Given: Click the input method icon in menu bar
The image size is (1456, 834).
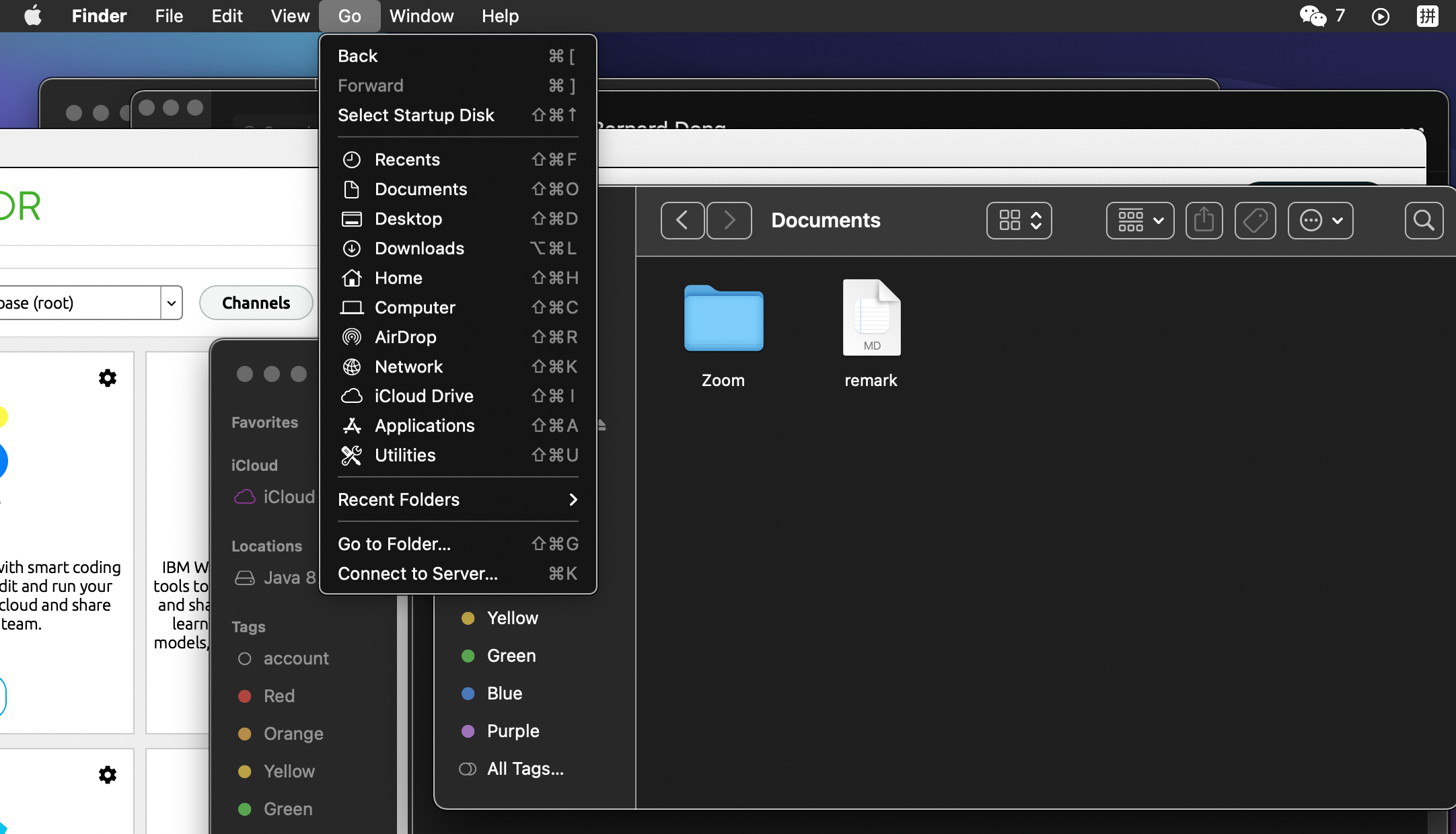Looking at the screenshot, I should [1427, 15].
